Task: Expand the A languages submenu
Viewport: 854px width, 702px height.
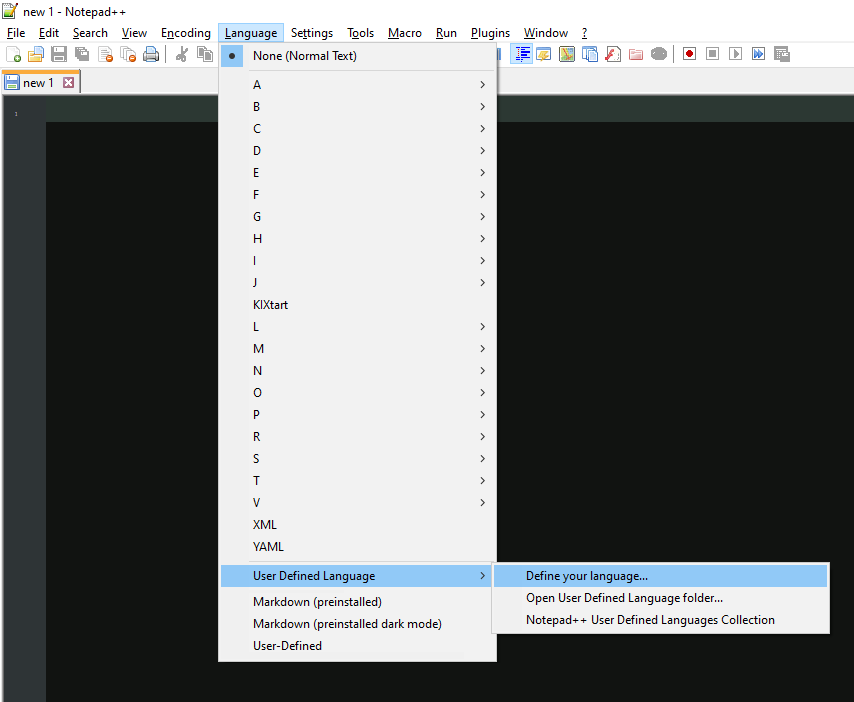Action: point(357,84)
